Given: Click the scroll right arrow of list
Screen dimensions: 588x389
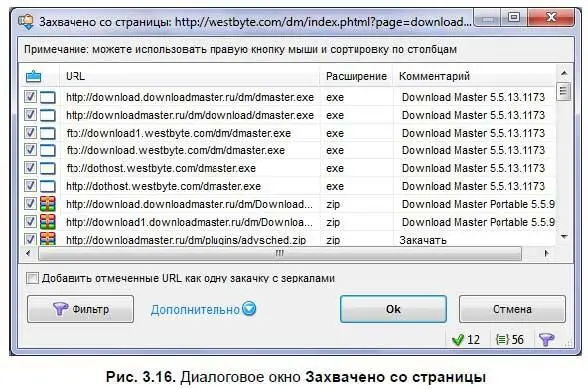Looking at the screenshot, I should (x=546, y=253).
